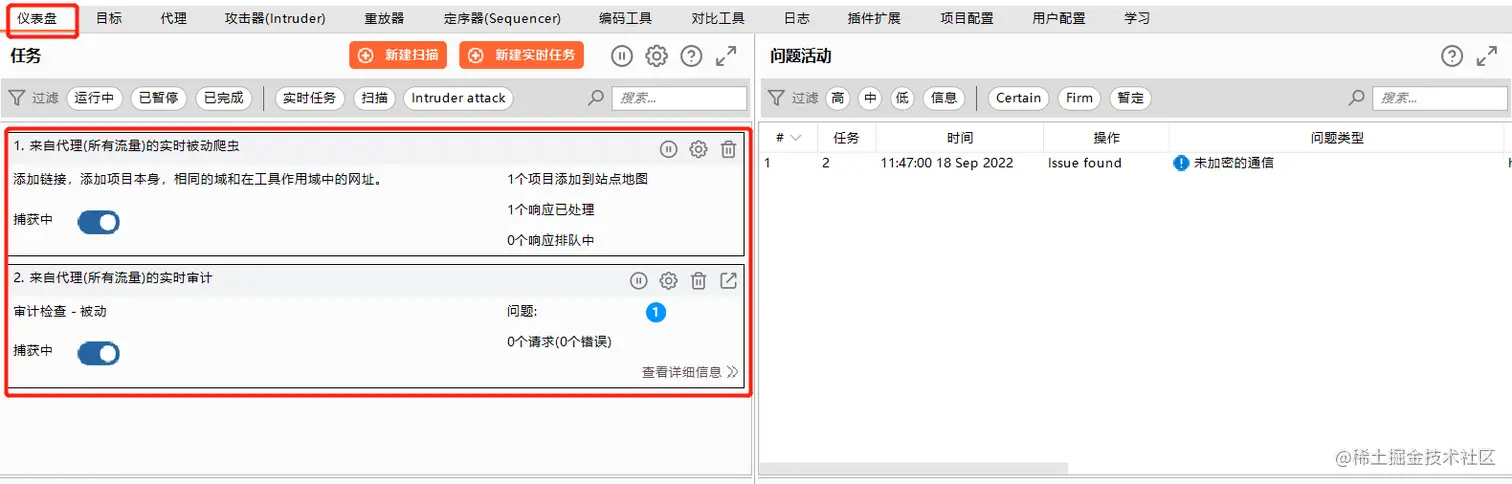1512x484 pixels.
Task: Sort issues by the 操作 column header
Action: [x=1107, y=138]
